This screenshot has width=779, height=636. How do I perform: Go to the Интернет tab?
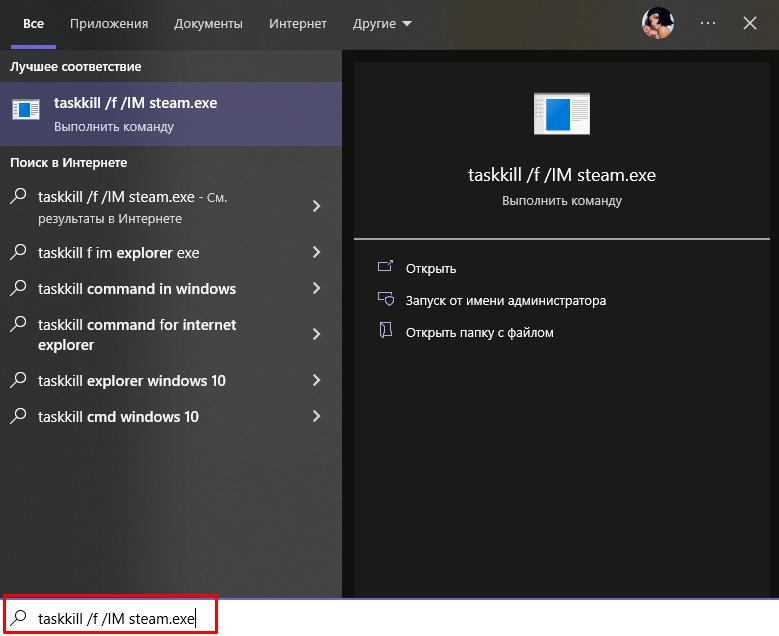298,23
